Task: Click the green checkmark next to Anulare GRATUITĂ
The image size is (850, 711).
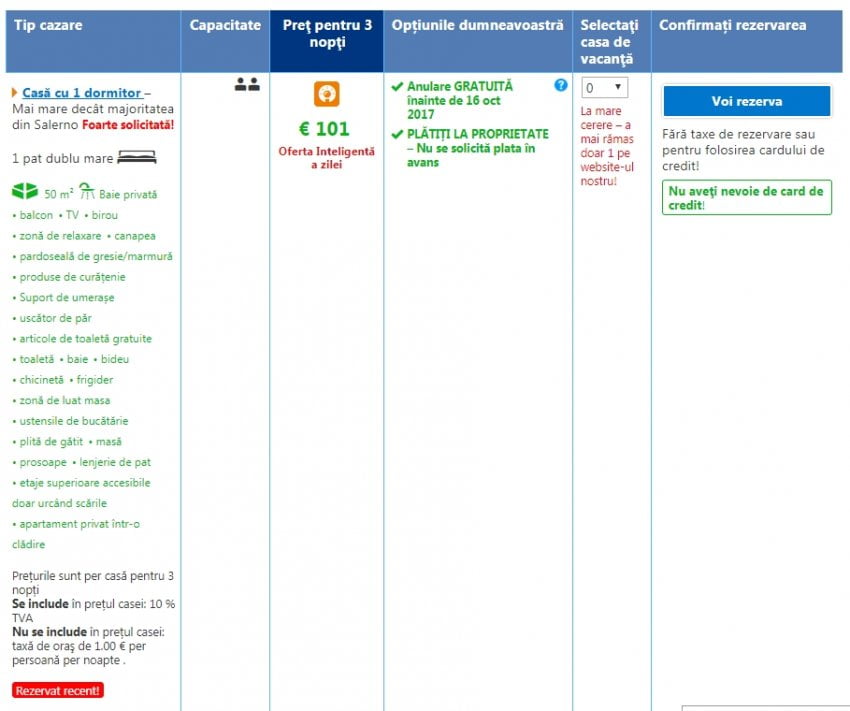Action: click(398, 87)
